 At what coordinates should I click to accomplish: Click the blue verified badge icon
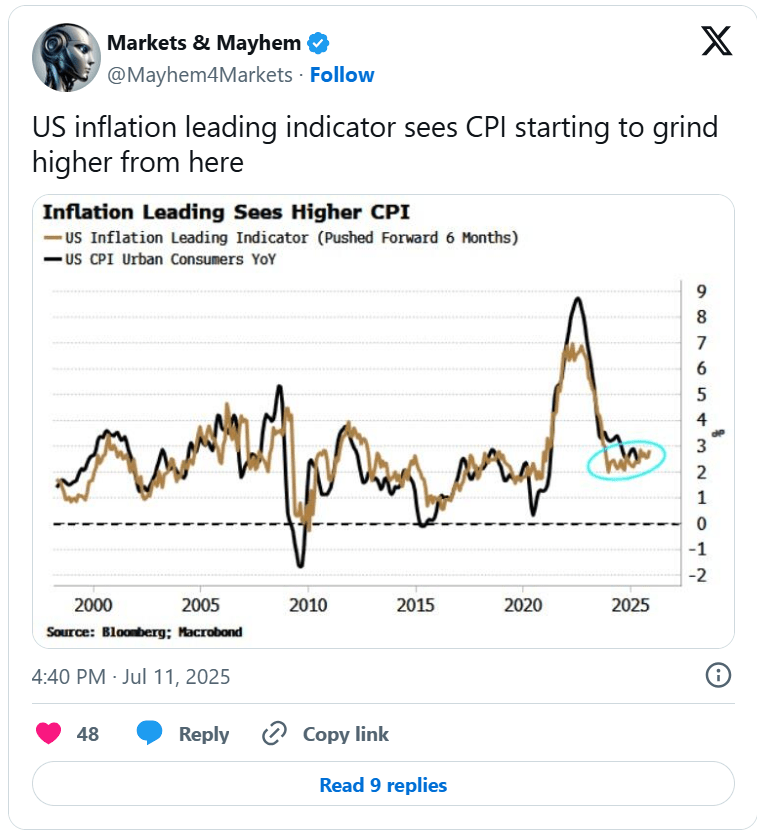click(x=318, y=43)
